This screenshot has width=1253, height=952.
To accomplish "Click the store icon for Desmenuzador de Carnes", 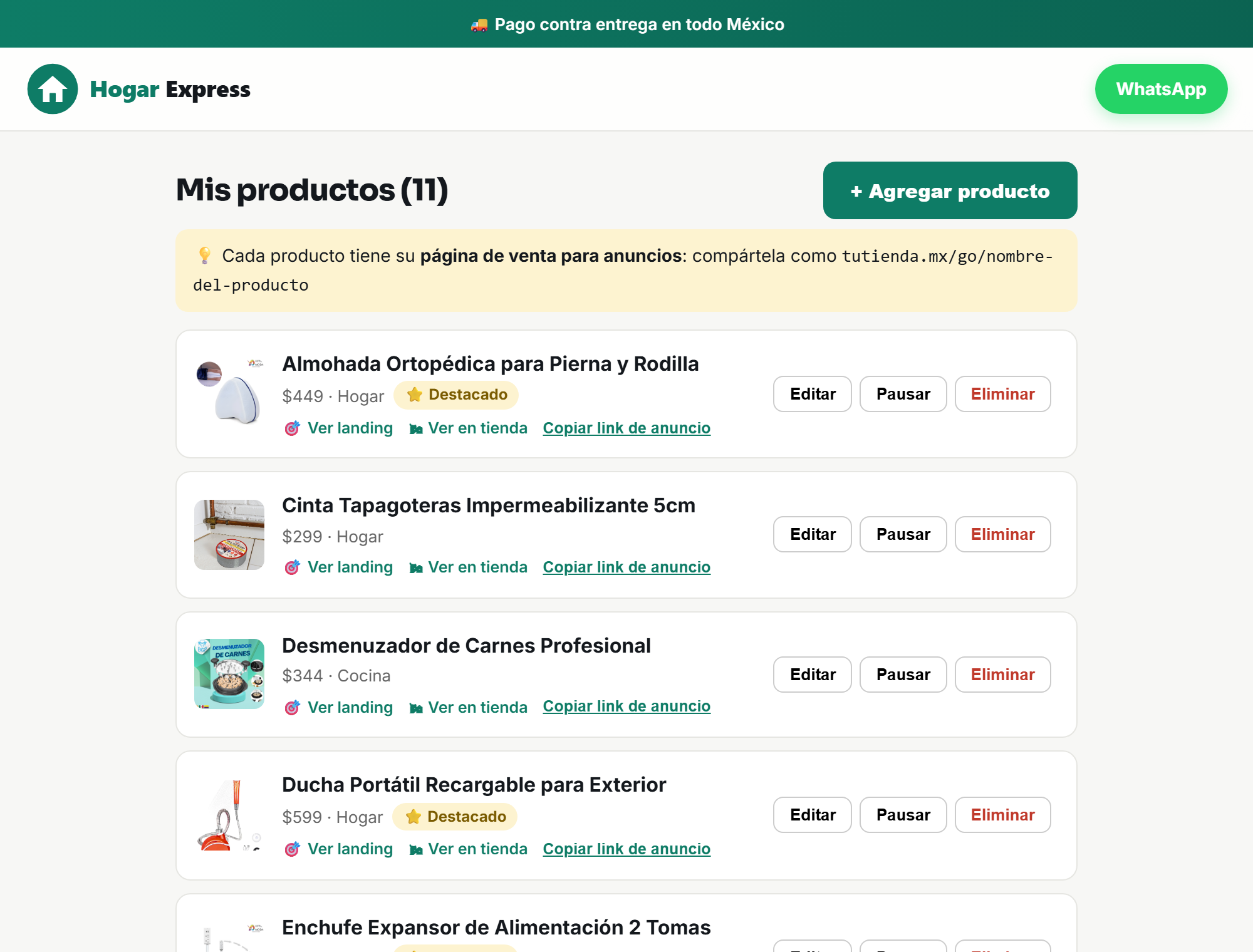I will tap(416, 708).
